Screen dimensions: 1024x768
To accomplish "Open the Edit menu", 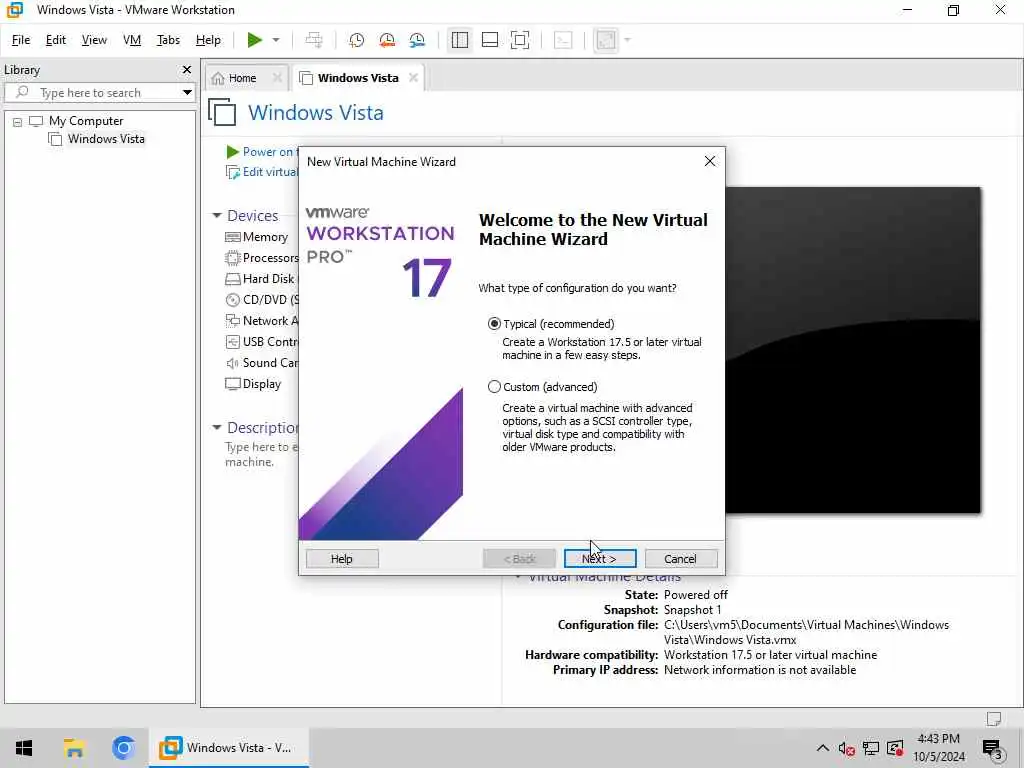I will [x=56, y=40].
